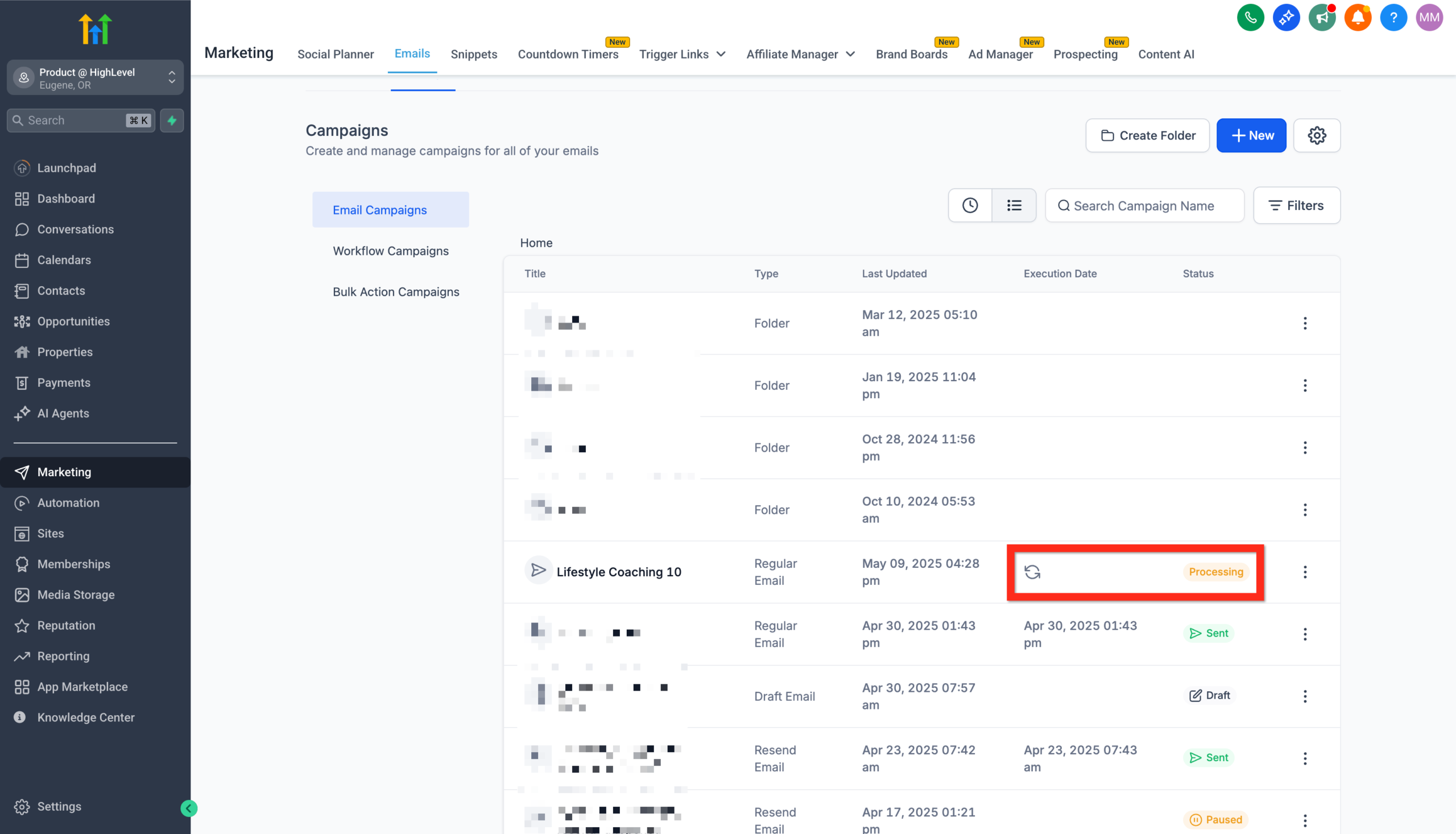Click the green phone icon
The image size is (1456, 834).
coord(1251,17)
